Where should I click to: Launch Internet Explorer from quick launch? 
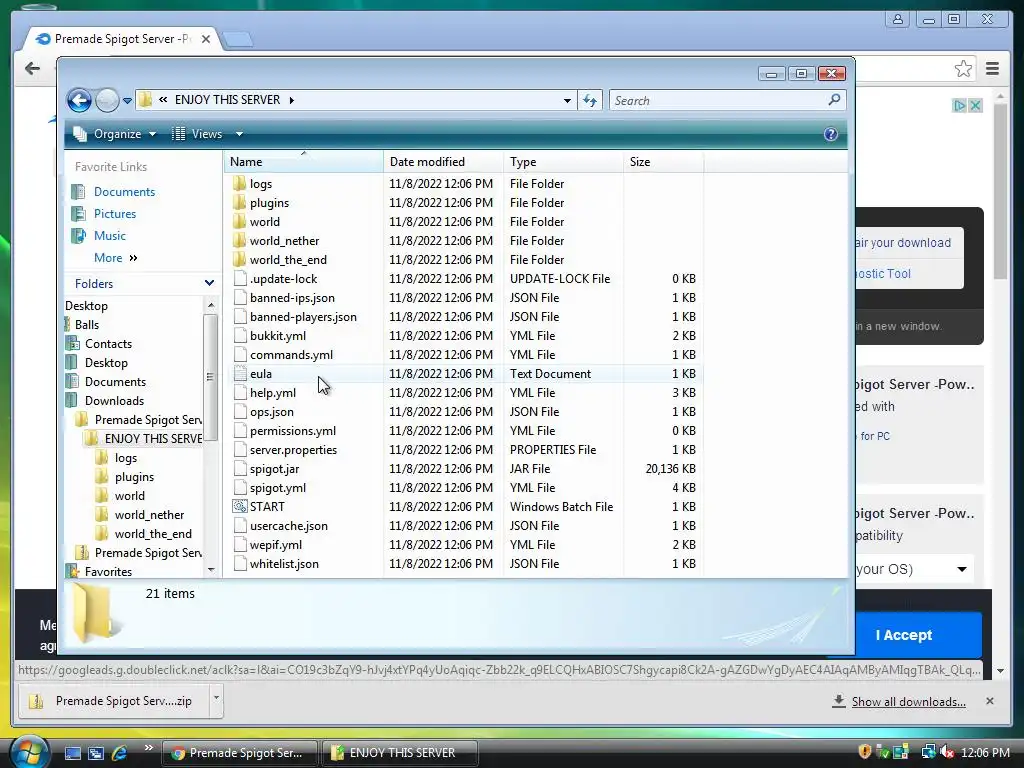(x=119, y=753)
